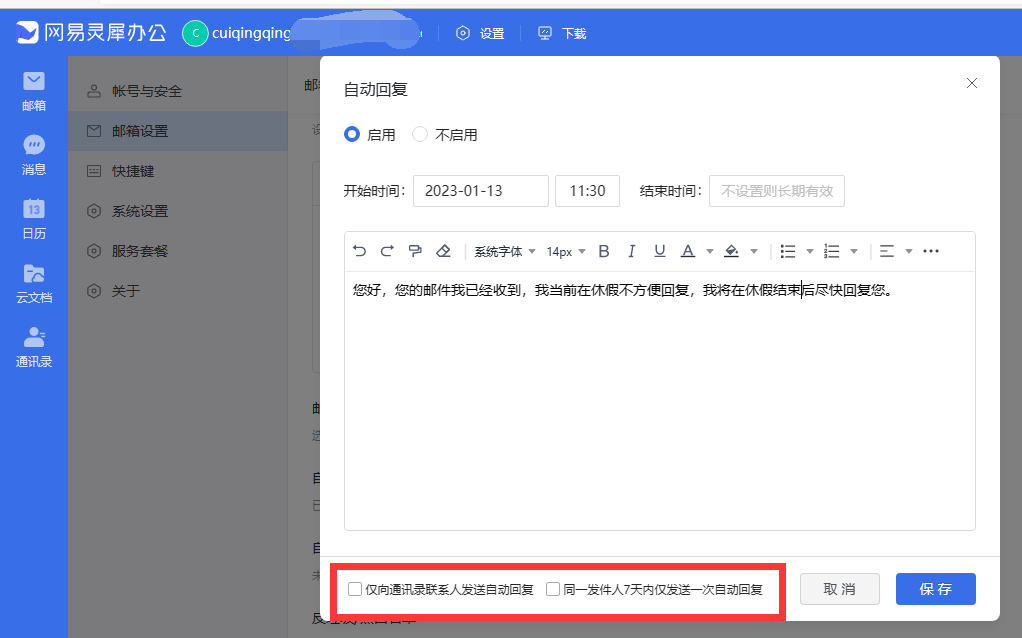This screenshot has height=638, width=1022.
Task: Select 邮箱设置 in settings menu
Action: (x=177, y=131)
